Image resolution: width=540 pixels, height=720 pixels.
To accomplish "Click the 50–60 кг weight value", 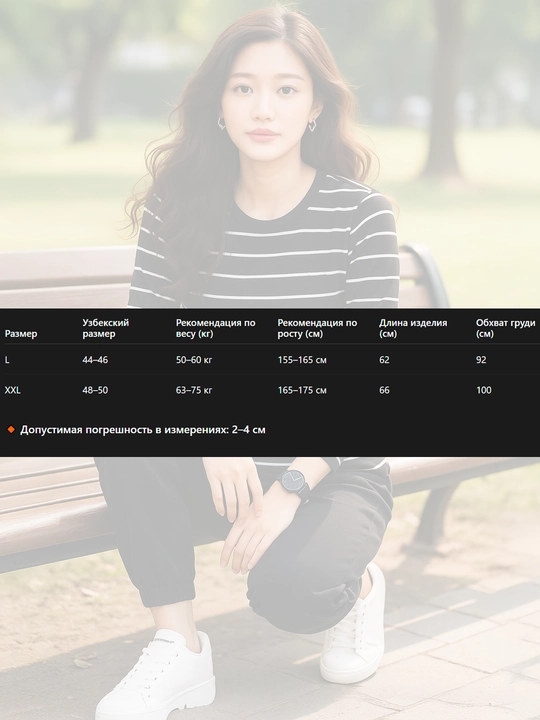I will [194, 360].
